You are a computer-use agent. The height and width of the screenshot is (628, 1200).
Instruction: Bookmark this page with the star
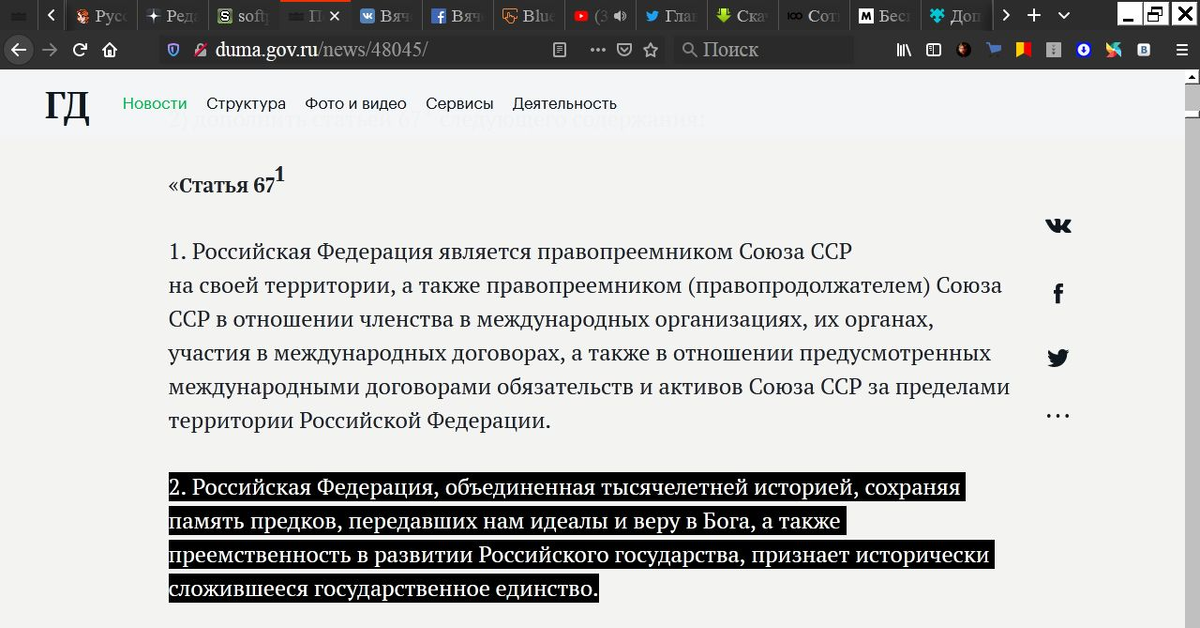point(651,49)
